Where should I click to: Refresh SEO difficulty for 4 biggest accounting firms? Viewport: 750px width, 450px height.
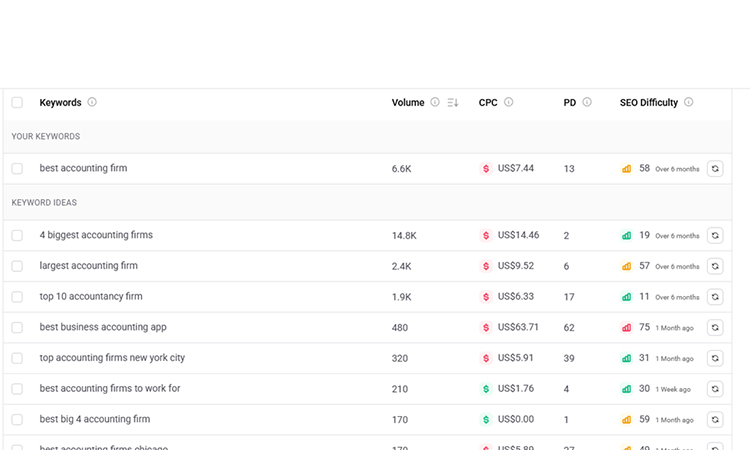point(715,235)
